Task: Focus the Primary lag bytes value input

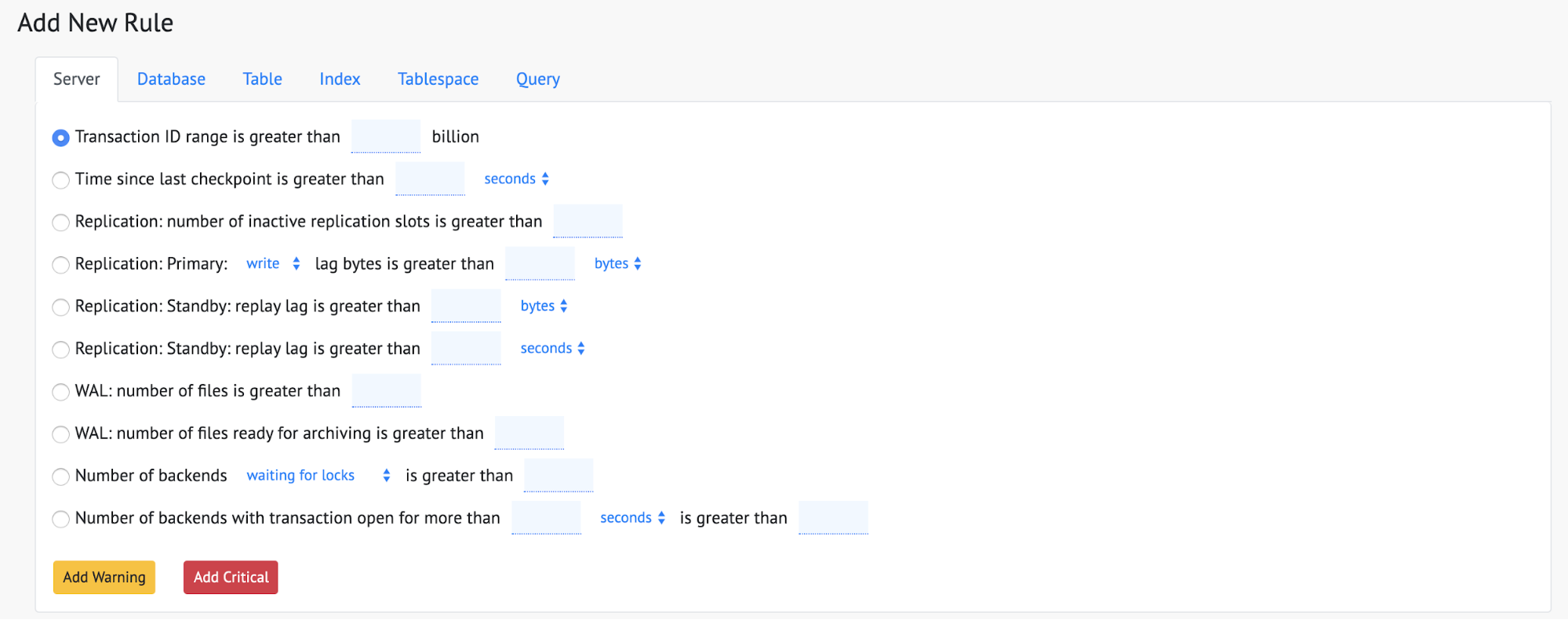Action: [x=540, y=263]
